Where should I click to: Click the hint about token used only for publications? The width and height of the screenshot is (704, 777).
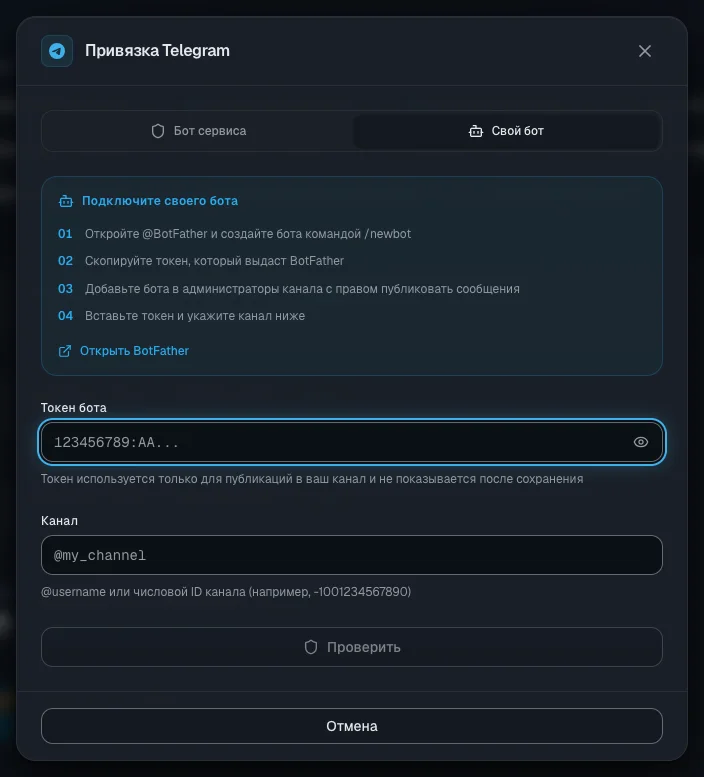pos(312,479)
